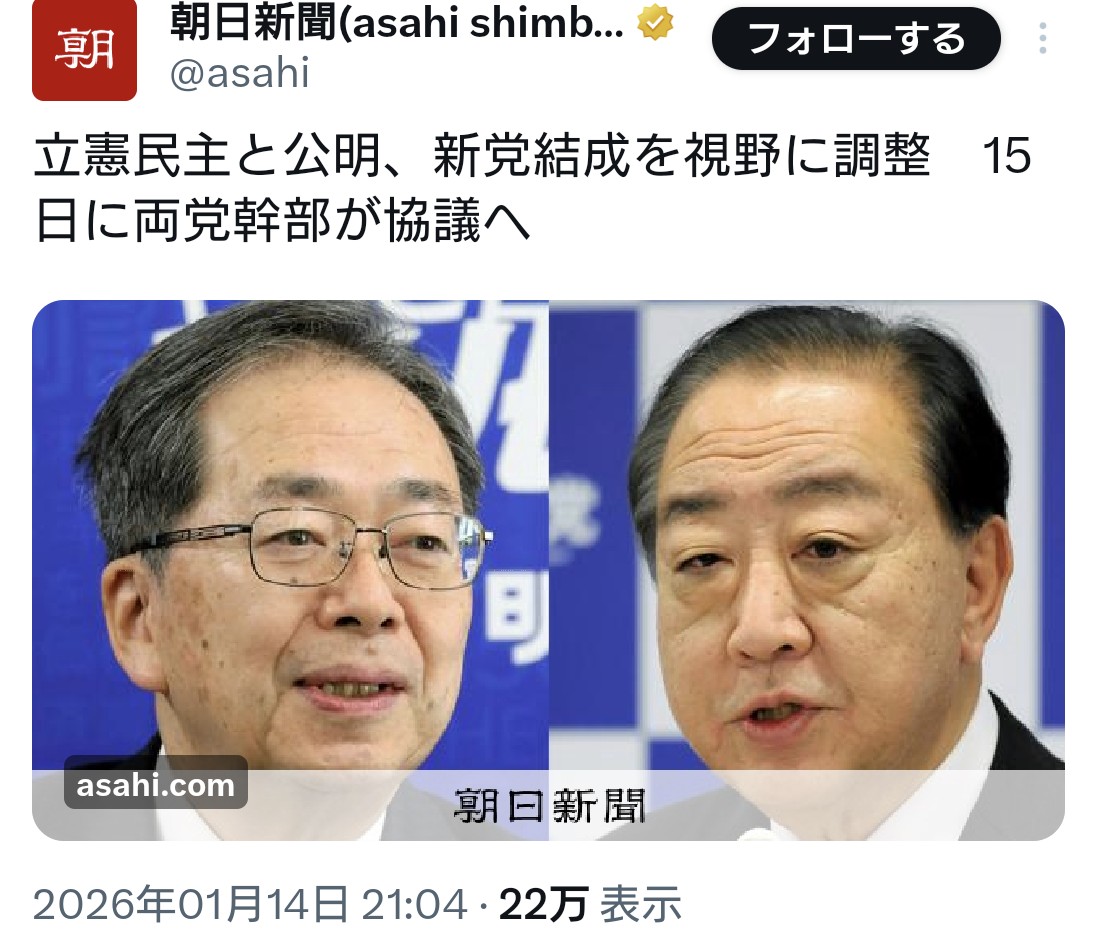This screenshot has width=1096, height=936.
Task: Open the 朝日新聞(asahi shimb... account name
Action: click(x=397, y=22)
